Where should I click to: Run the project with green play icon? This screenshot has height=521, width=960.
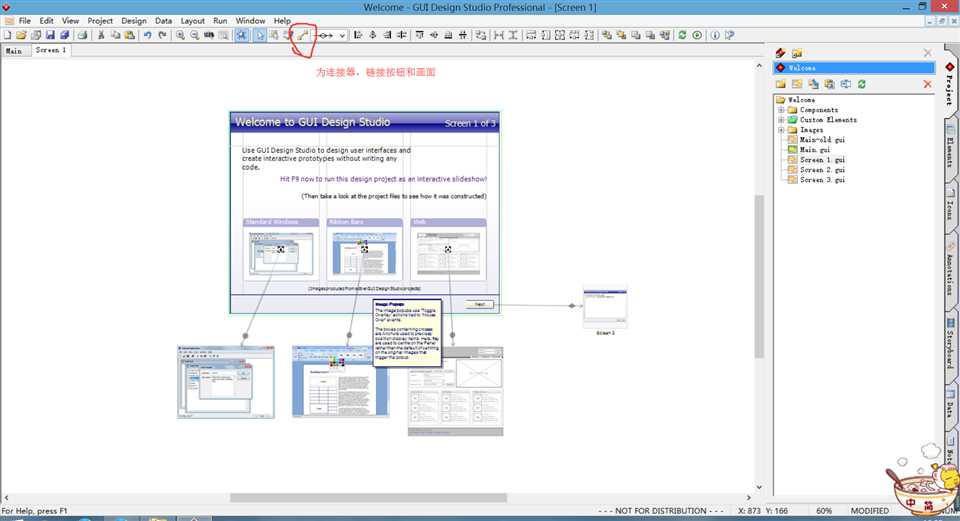pyautogui.click(x=697, y=36)
